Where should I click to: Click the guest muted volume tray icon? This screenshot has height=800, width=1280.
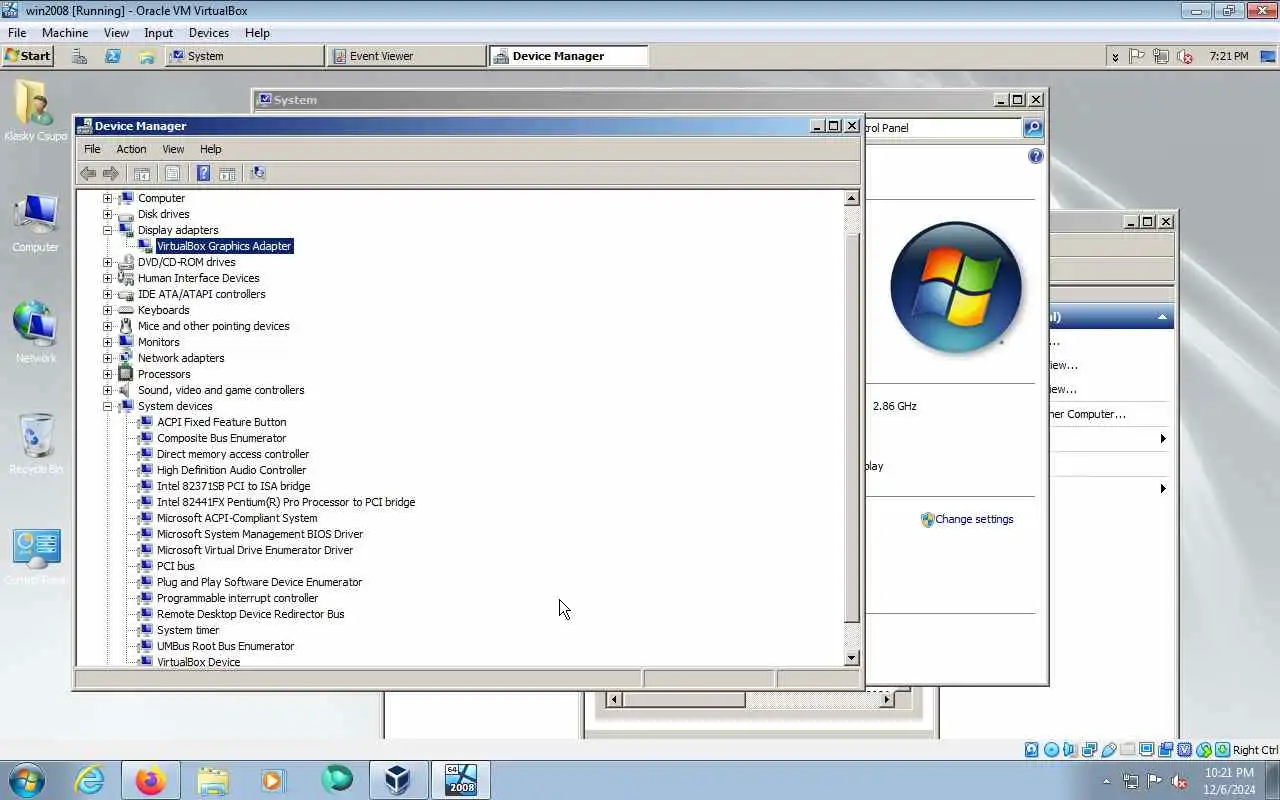point(1185,56)
